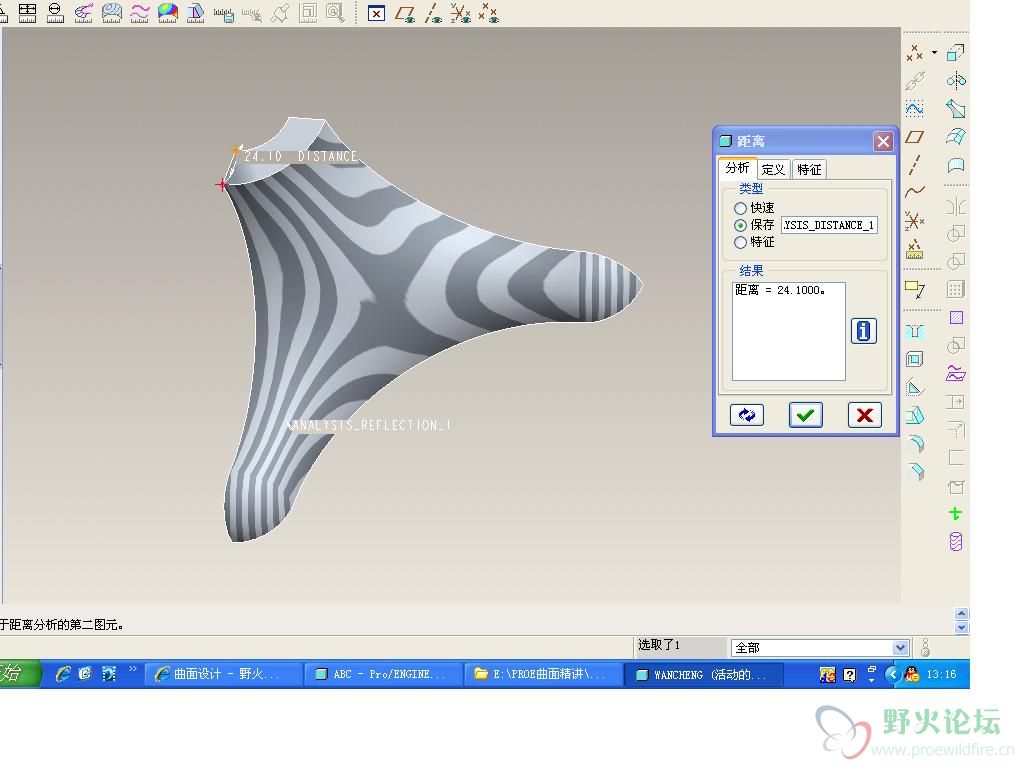This screenshot has height=768, width=1024.
Task: Toggle datum plane display
Action: tap(405, 13)
